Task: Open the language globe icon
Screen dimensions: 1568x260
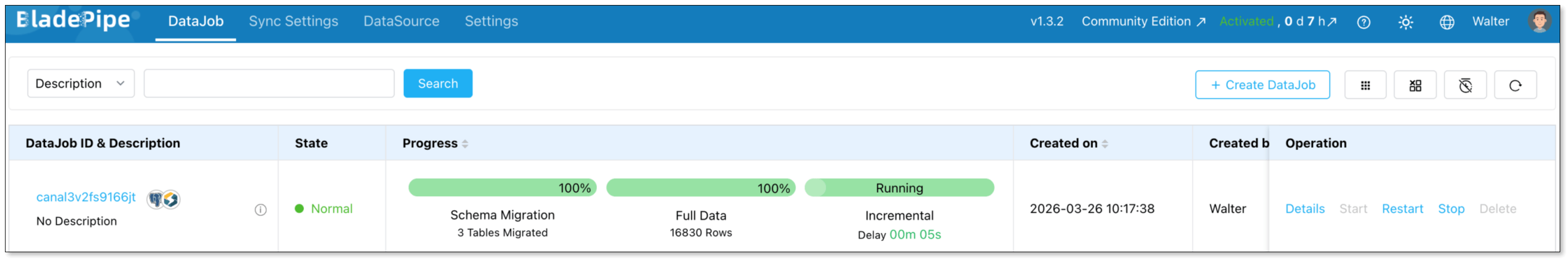Action: [1447, 23]
